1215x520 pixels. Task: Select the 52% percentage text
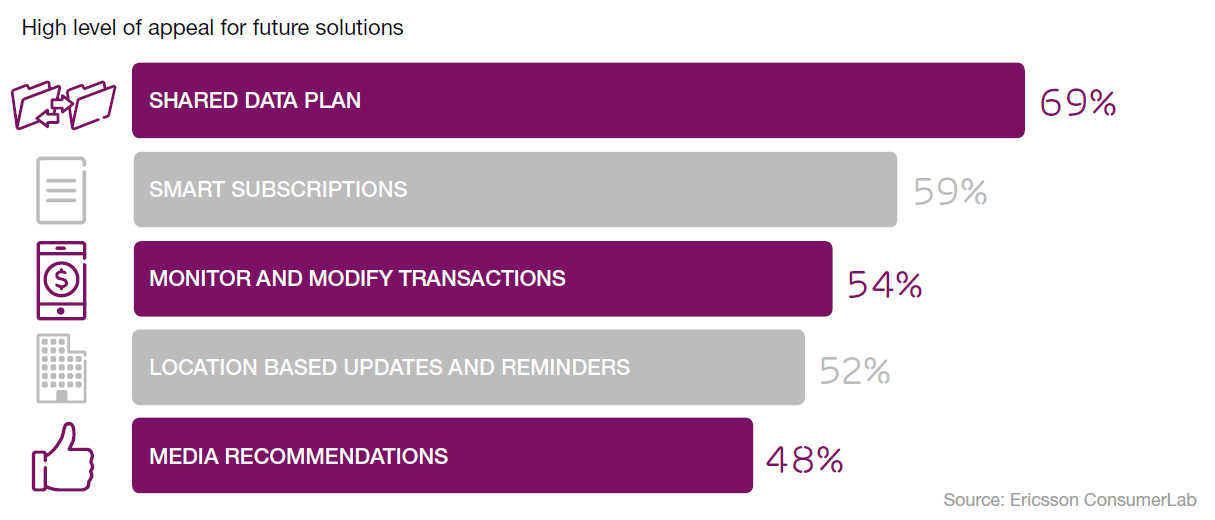855,371
